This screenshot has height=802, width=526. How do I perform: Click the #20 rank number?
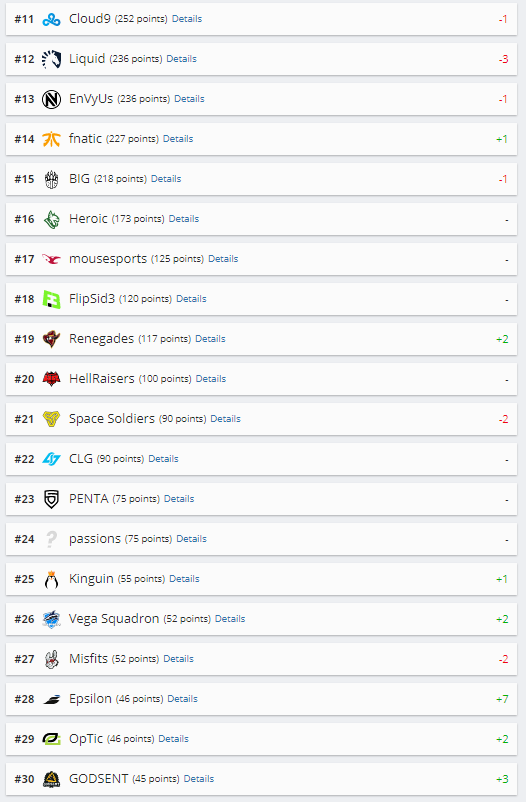(x=24, y=379)
